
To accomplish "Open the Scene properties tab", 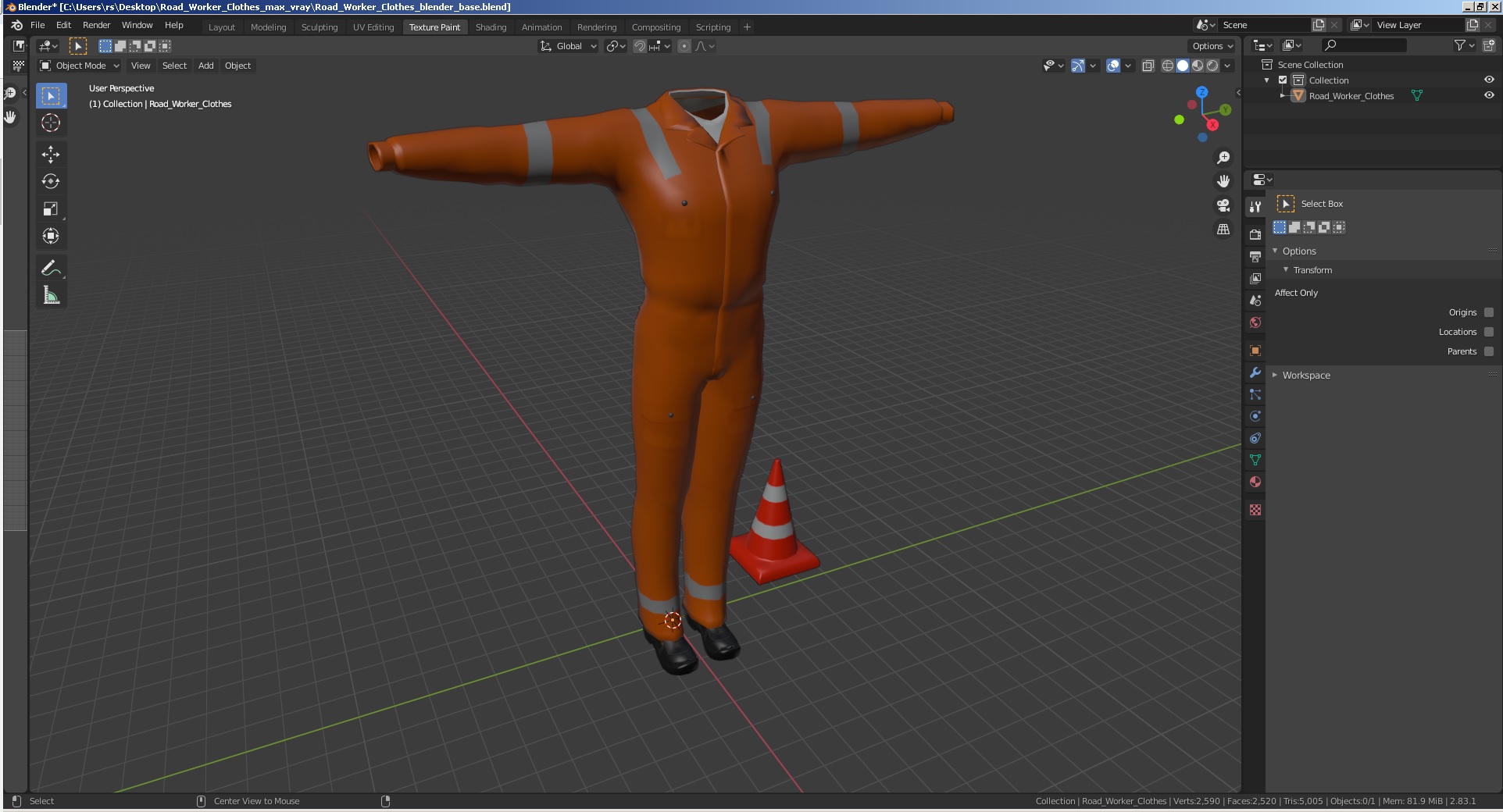I will click(1255, 300).
